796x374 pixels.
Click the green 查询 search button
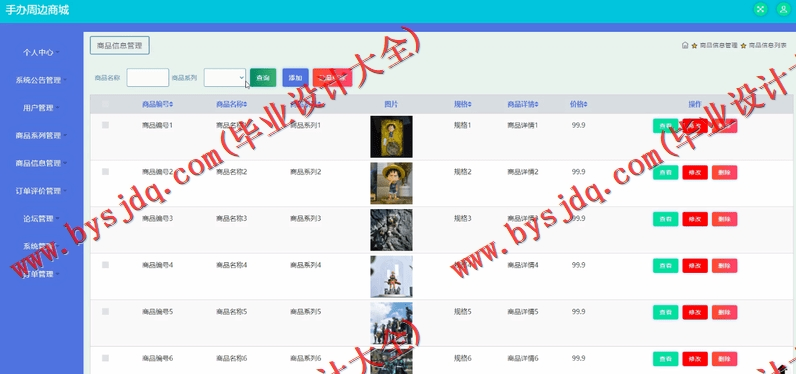(263, 78)
